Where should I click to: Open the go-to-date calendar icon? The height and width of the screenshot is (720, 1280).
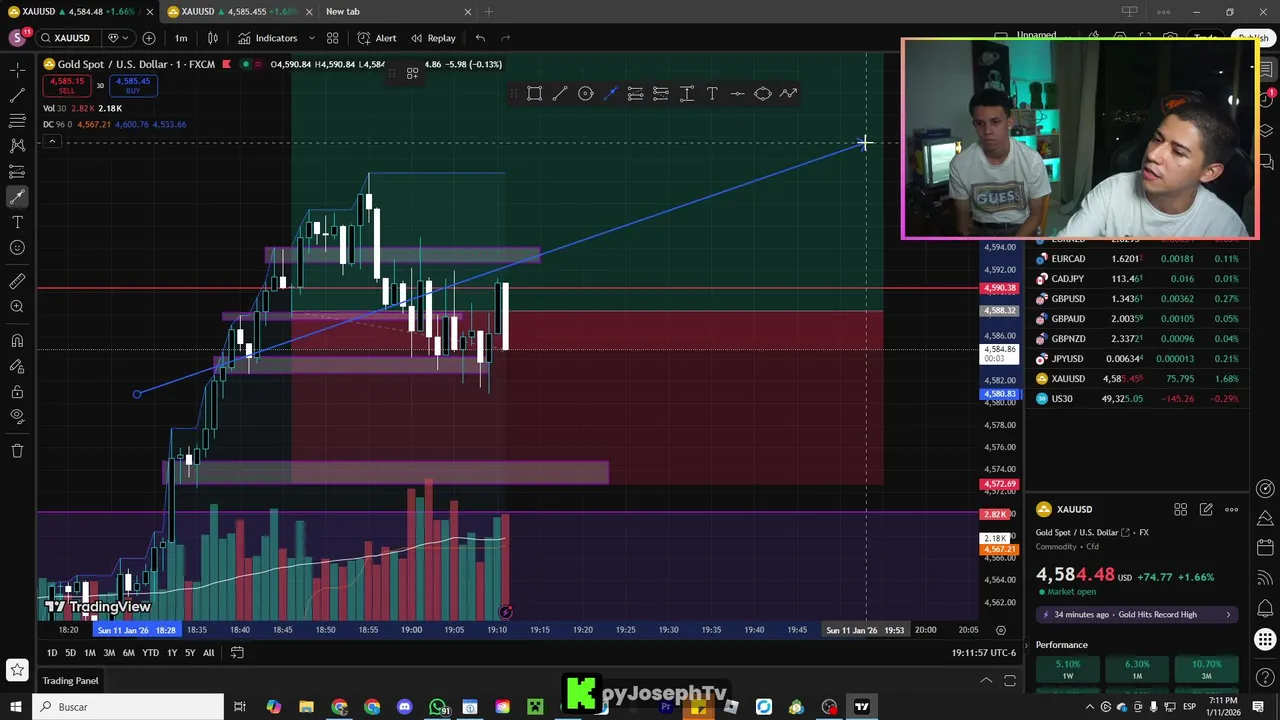pos(237,653)
